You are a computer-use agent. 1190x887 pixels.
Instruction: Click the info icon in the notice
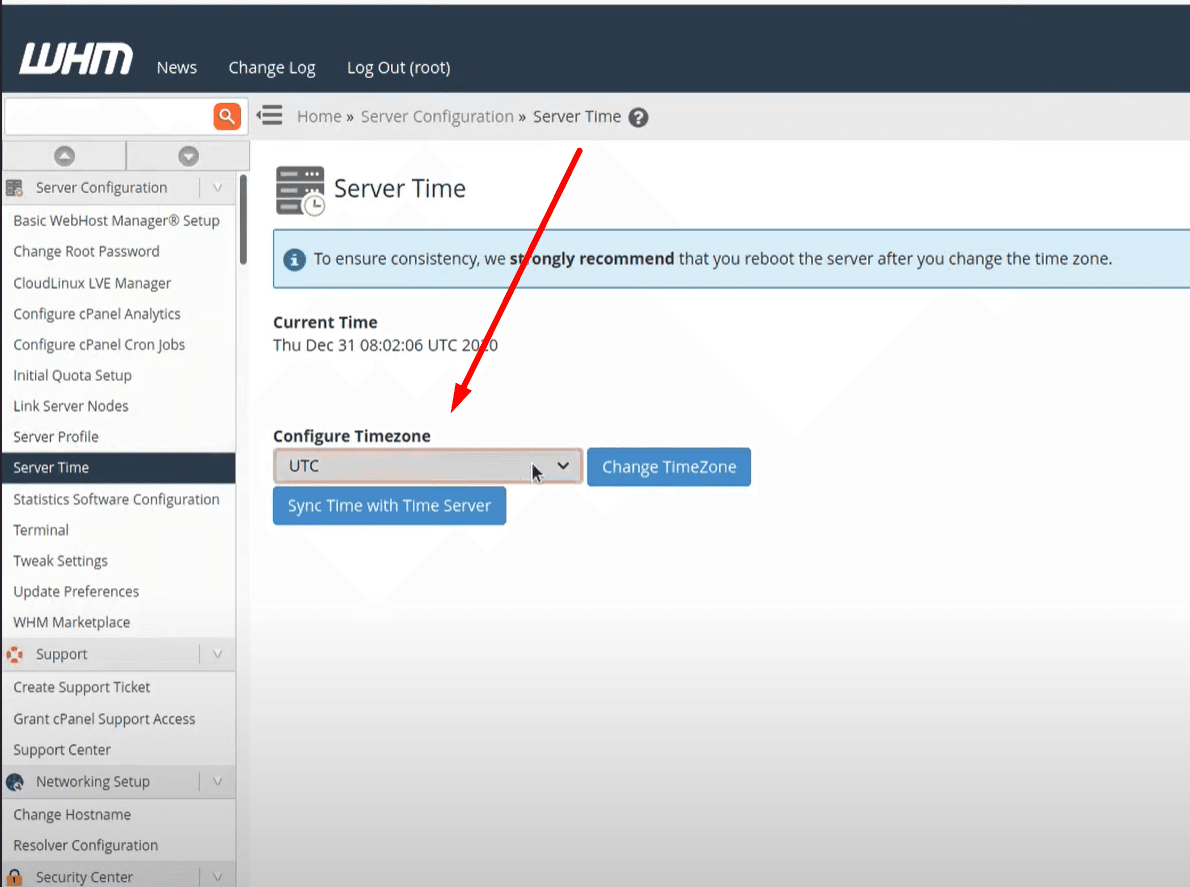pyautogui.click(x=294, y=259)
